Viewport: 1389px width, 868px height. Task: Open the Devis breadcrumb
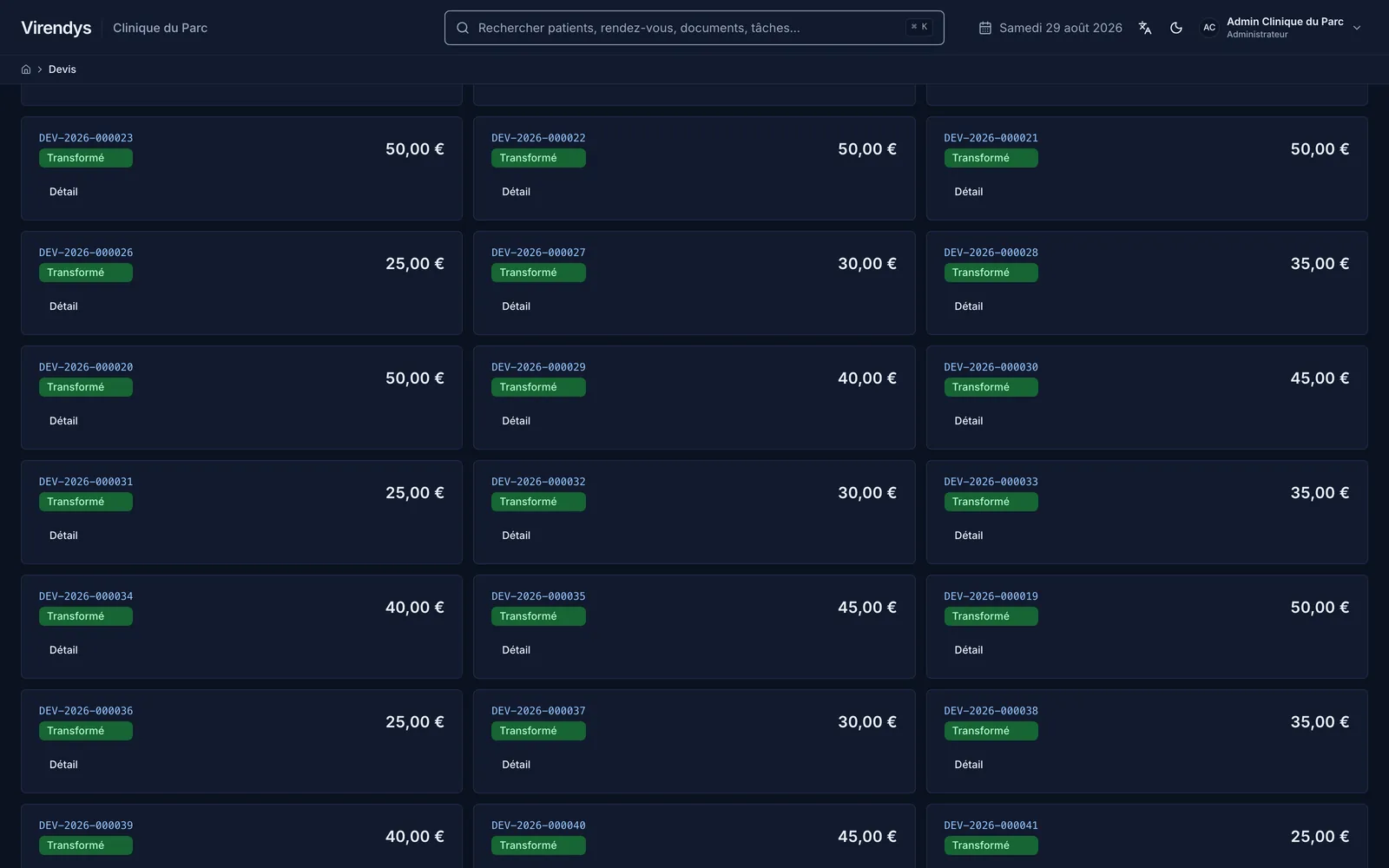click(63, 69)
